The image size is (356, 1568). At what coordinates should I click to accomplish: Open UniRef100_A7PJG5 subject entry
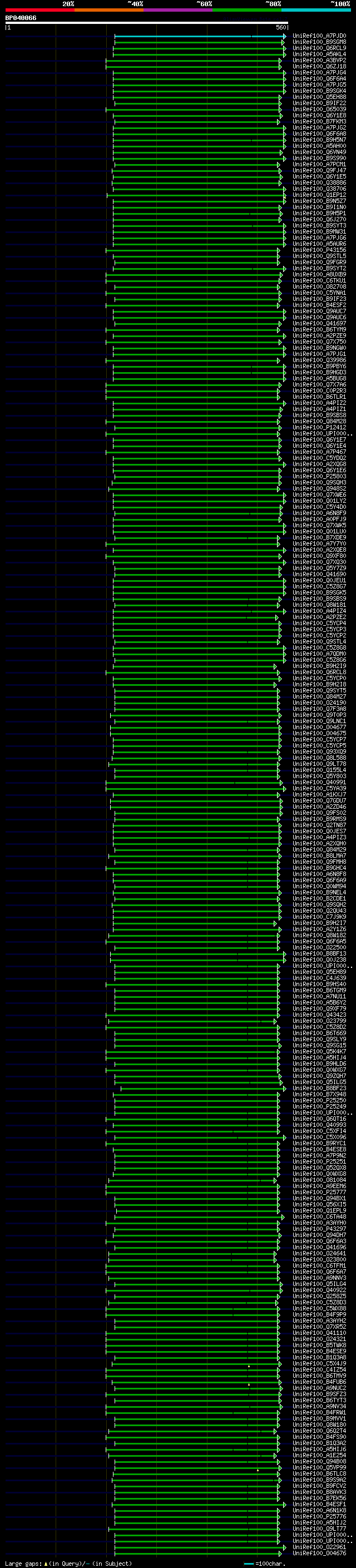point(319,85)
